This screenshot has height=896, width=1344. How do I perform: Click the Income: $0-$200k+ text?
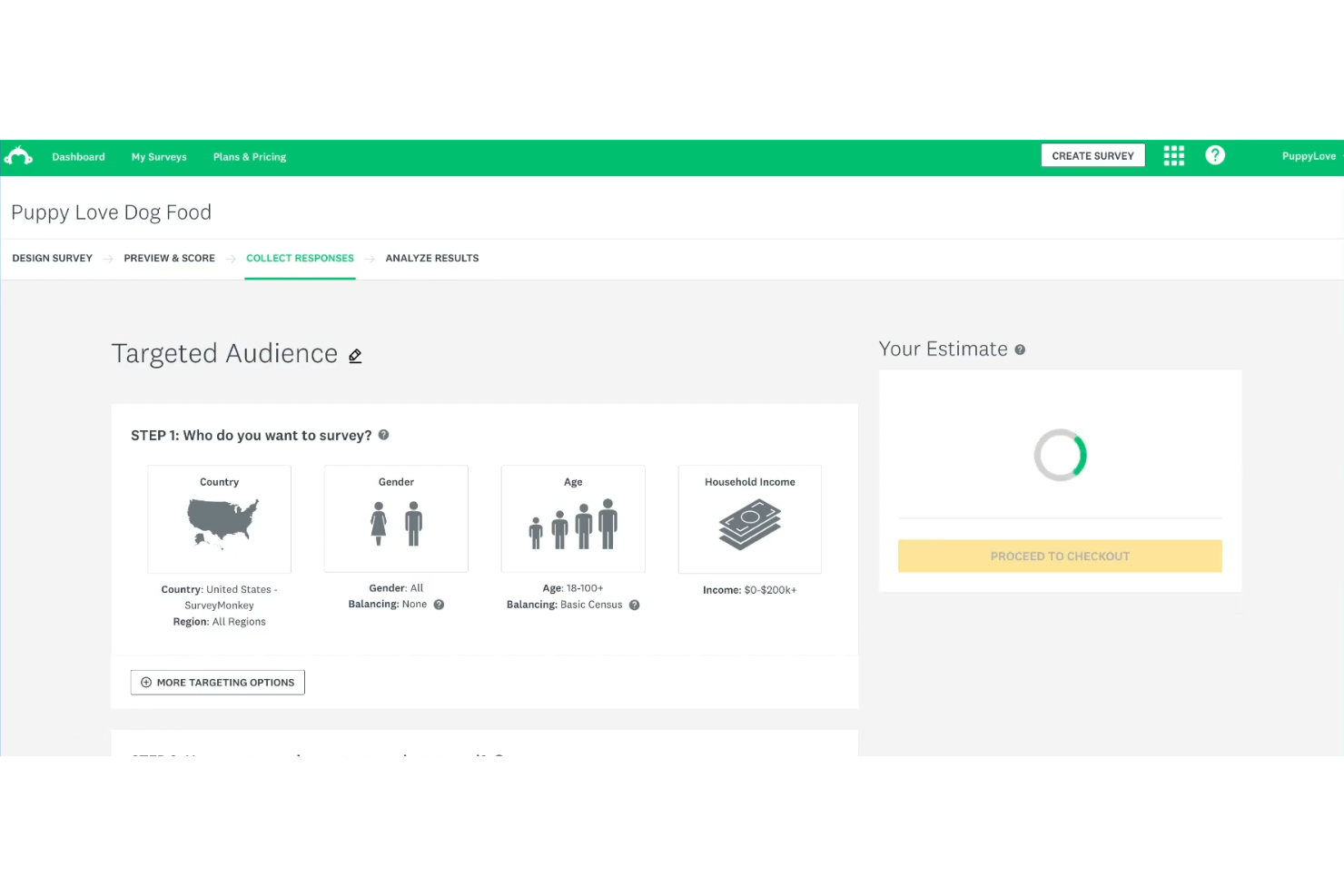tap(750, 590)
